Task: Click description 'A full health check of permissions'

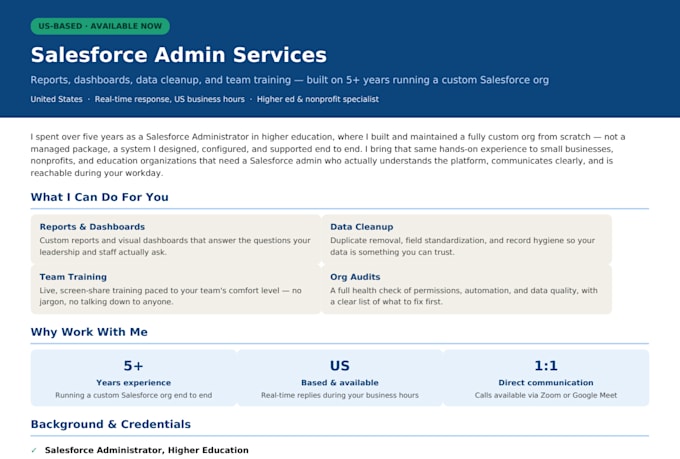Action: (464, 296)
